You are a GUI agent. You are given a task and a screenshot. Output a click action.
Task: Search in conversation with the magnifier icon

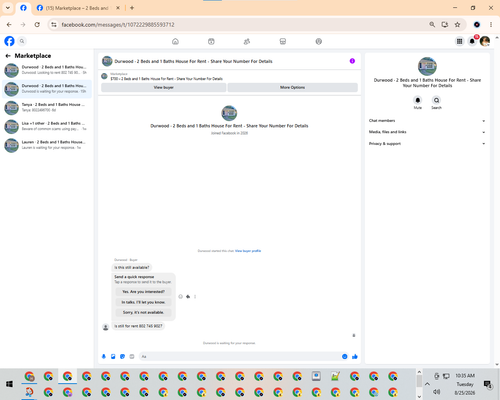[436, 100]
